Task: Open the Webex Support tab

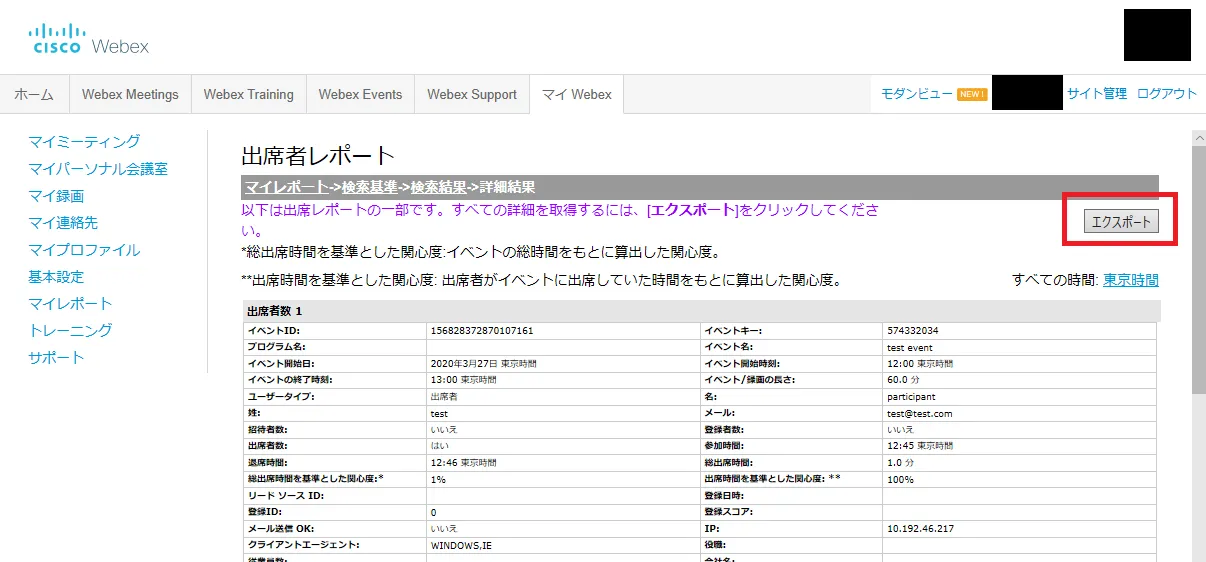Action: pyautogui.click(x=471, y=95)
